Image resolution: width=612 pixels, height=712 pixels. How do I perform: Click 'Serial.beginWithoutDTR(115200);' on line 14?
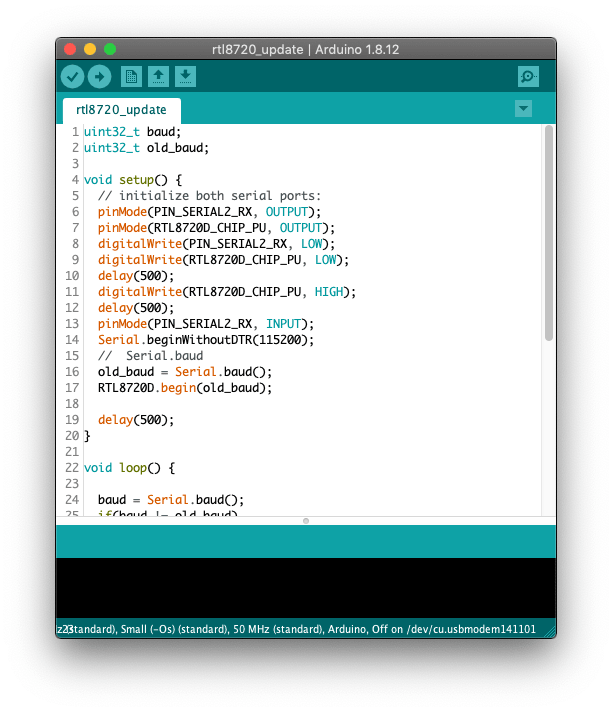[x=206, y=340]
